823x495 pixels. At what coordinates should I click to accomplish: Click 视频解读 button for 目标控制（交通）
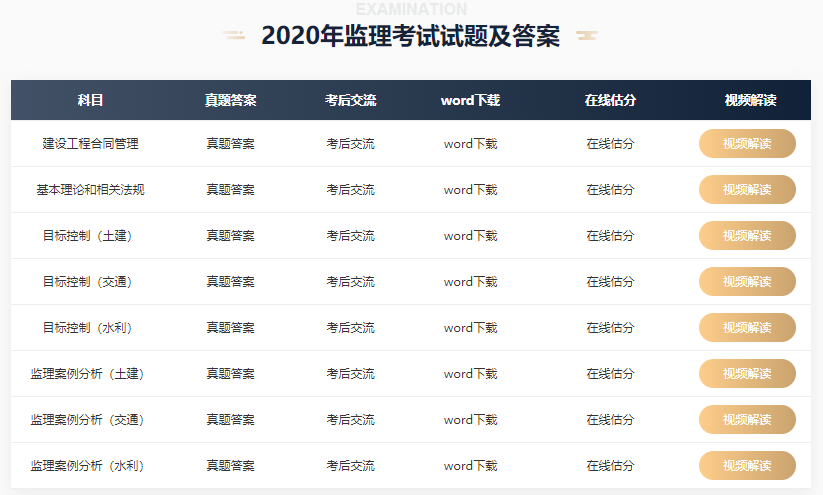tap(747, 281)
